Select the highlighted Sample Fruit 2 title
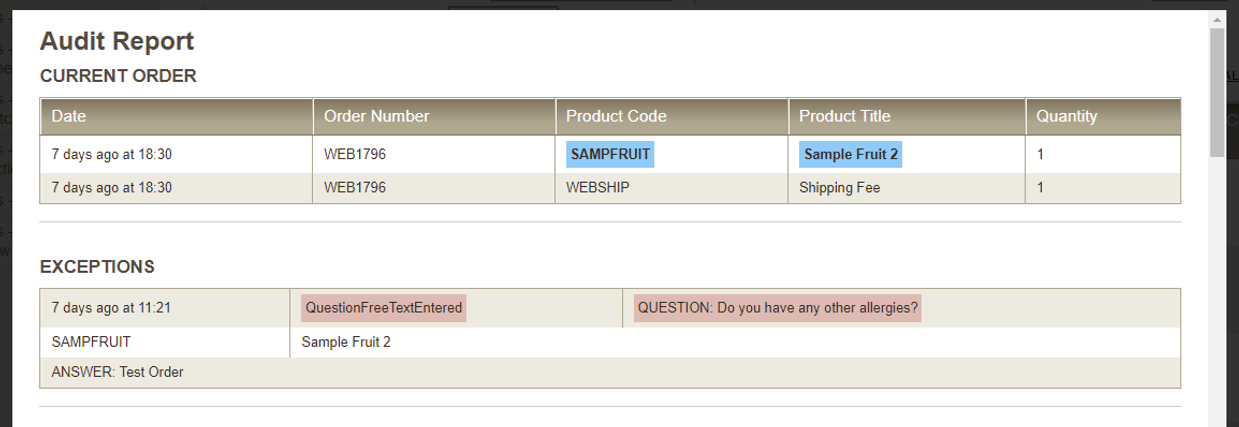Screen dimensions: 1239x427 pyautogui.click(x=851, y=155)
